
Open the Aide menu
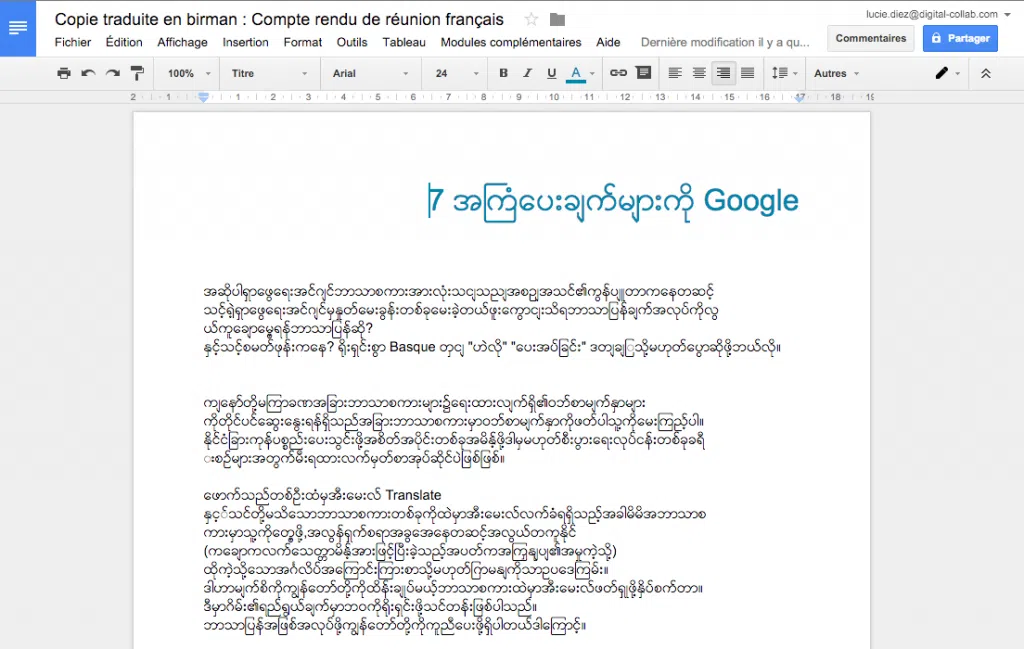coord(608,42)
